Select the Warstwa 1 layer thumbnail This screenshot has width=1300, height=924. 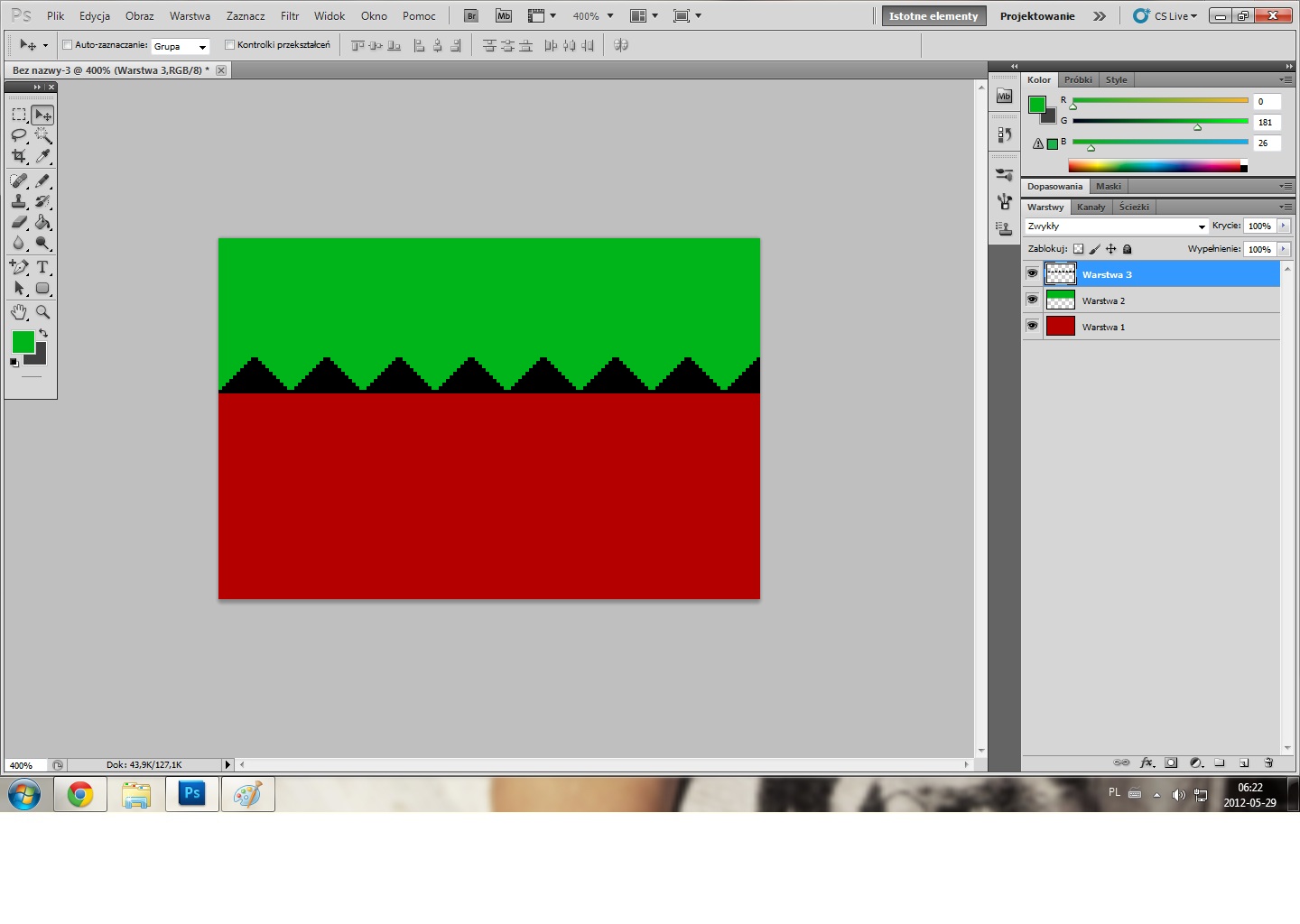point(1061,326)
